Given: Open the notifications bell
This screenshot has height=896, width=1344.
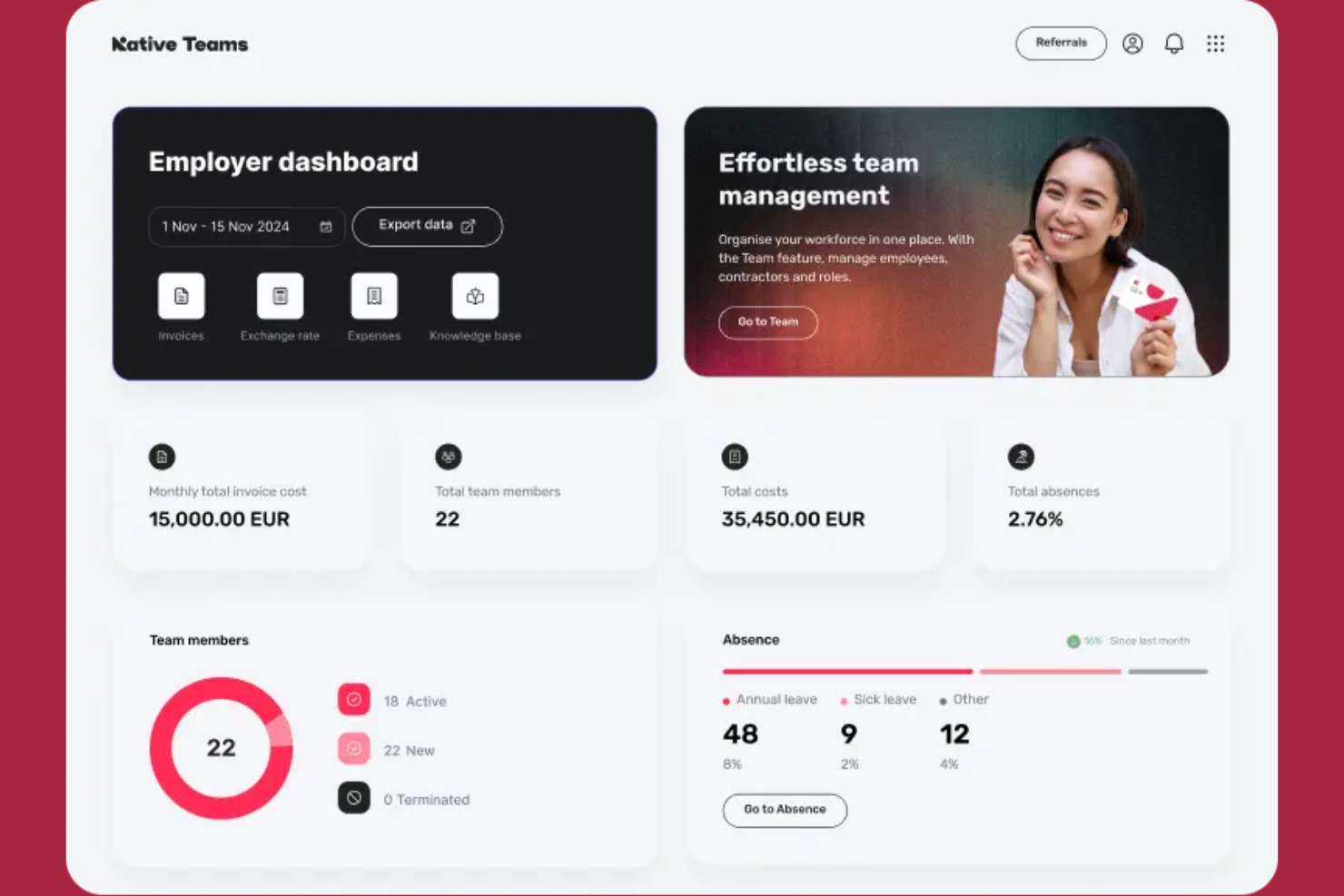Looking at the screenshot, I should (1173, 43).
